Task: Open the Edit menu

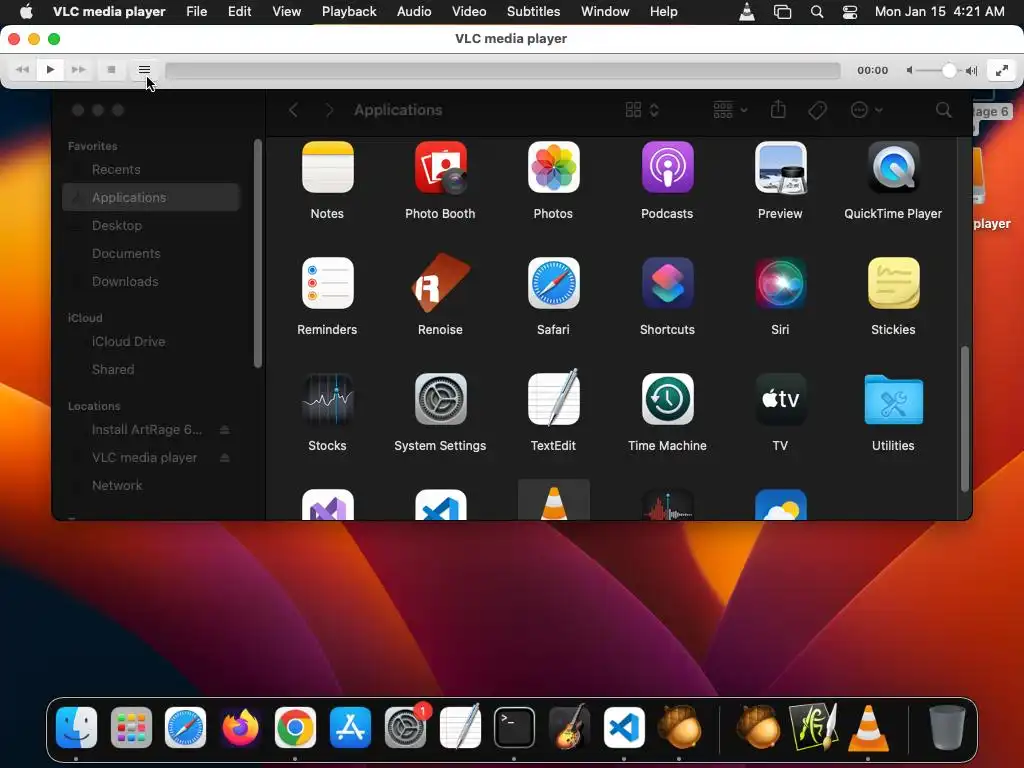Action: 239,12
